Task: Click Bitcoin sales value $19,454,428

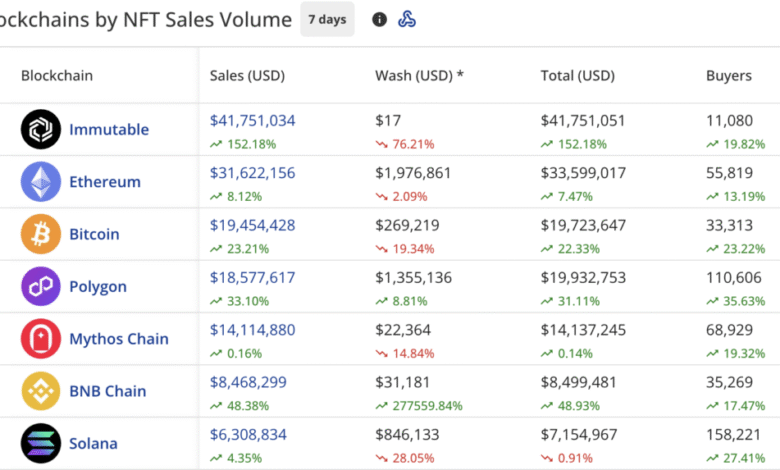Action: click(252, 225)
